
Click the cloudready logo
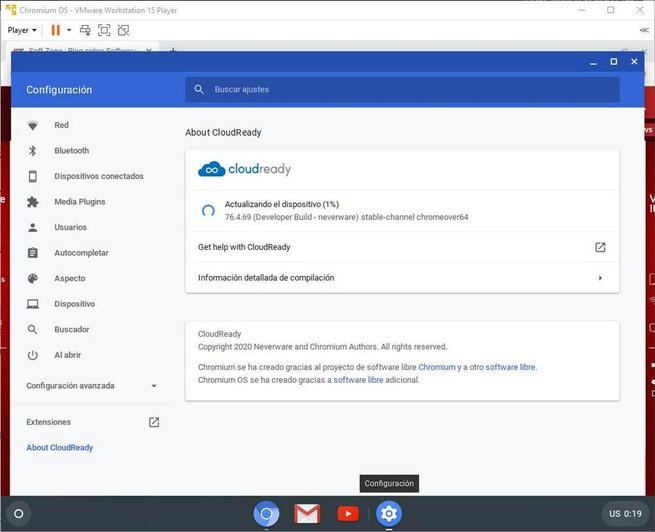[244, 169]
